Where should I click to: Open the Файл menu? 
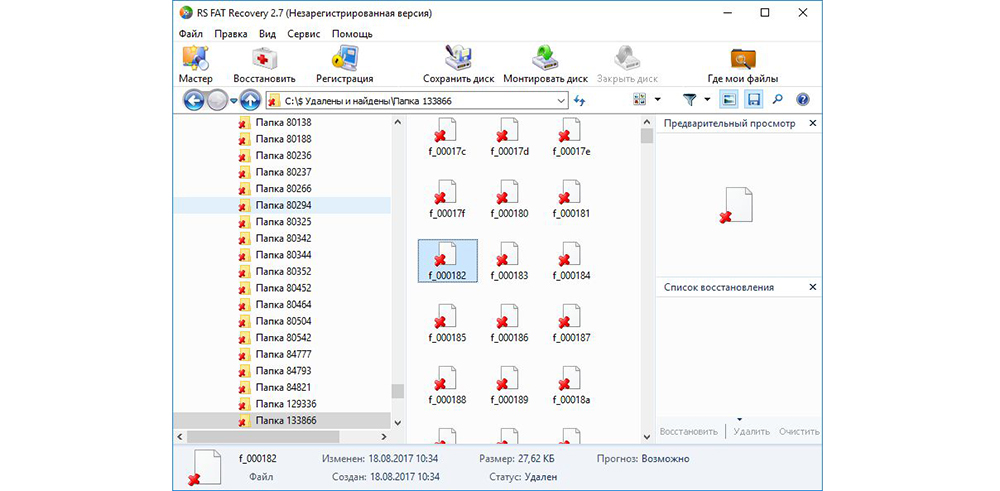coord(190,33)
